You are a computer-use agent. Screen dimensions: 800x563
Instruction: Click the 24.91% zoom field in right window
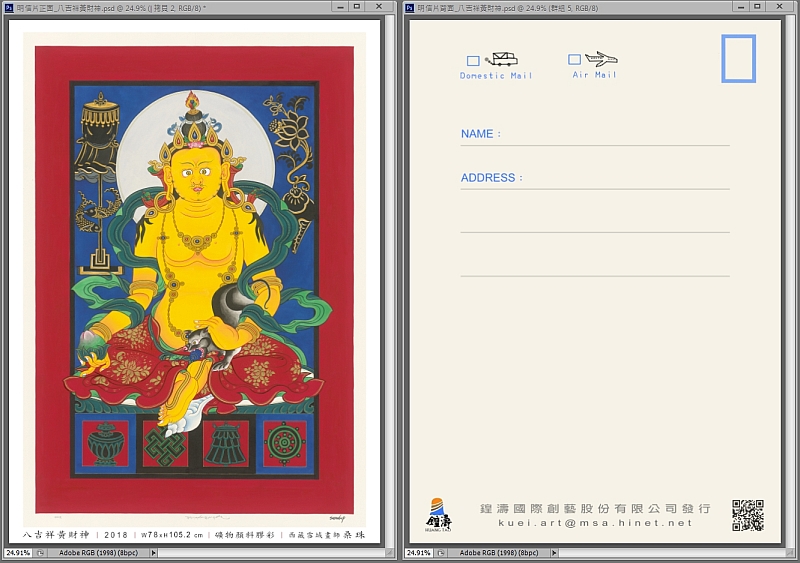pyautogui.click(x=419, y=553)
